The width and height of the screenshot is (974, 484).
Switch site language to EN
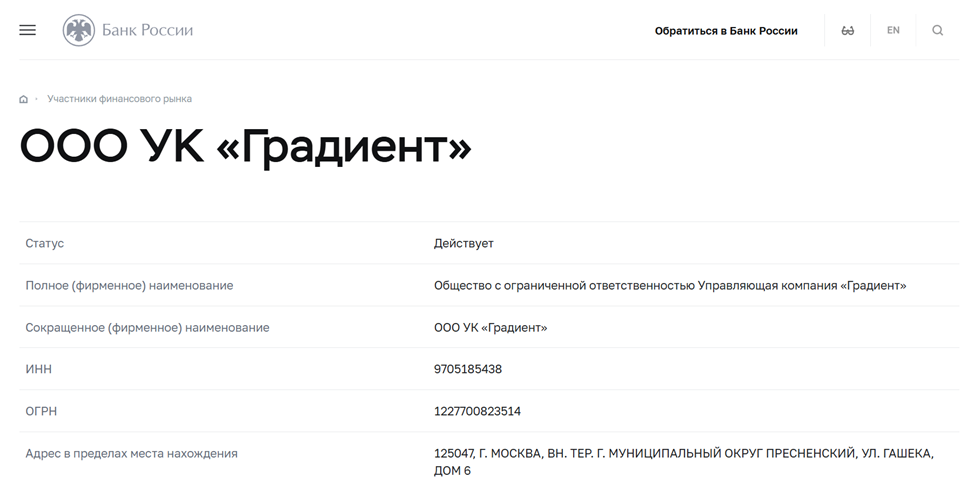[x=893, y=30]
